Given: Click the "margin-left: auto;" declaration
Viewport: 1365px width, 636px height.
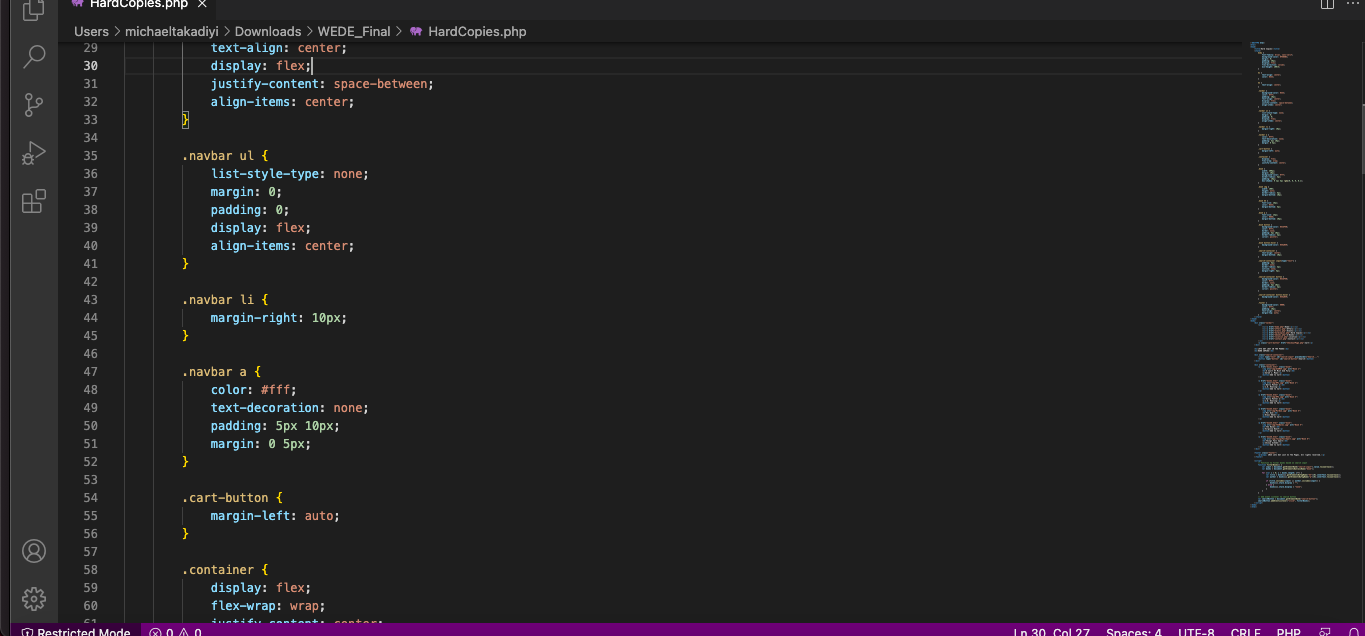Looking at the screenshot, I should pyautogui.click(x=275, y=516).
